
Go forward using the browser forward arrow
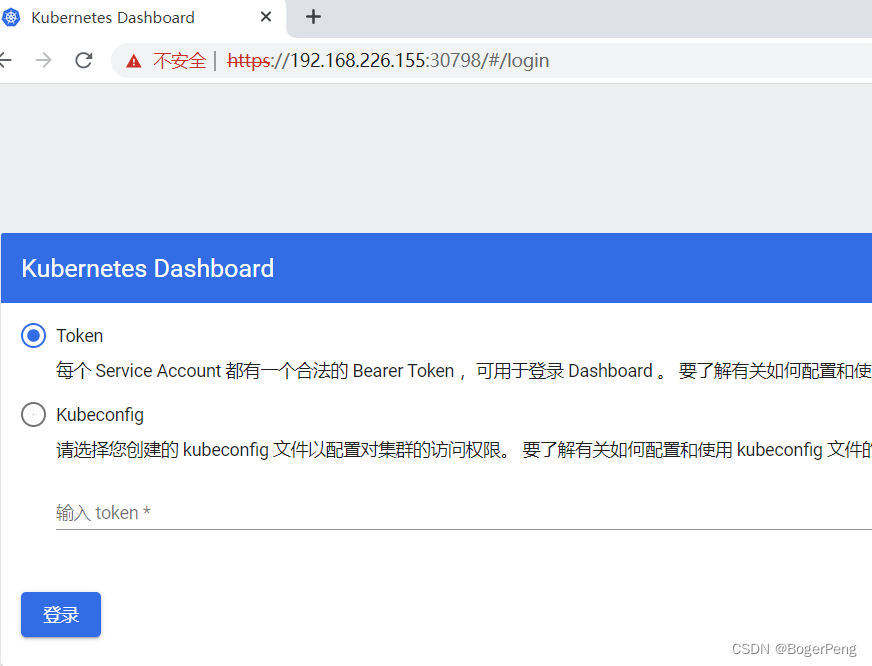click(43, 59)
